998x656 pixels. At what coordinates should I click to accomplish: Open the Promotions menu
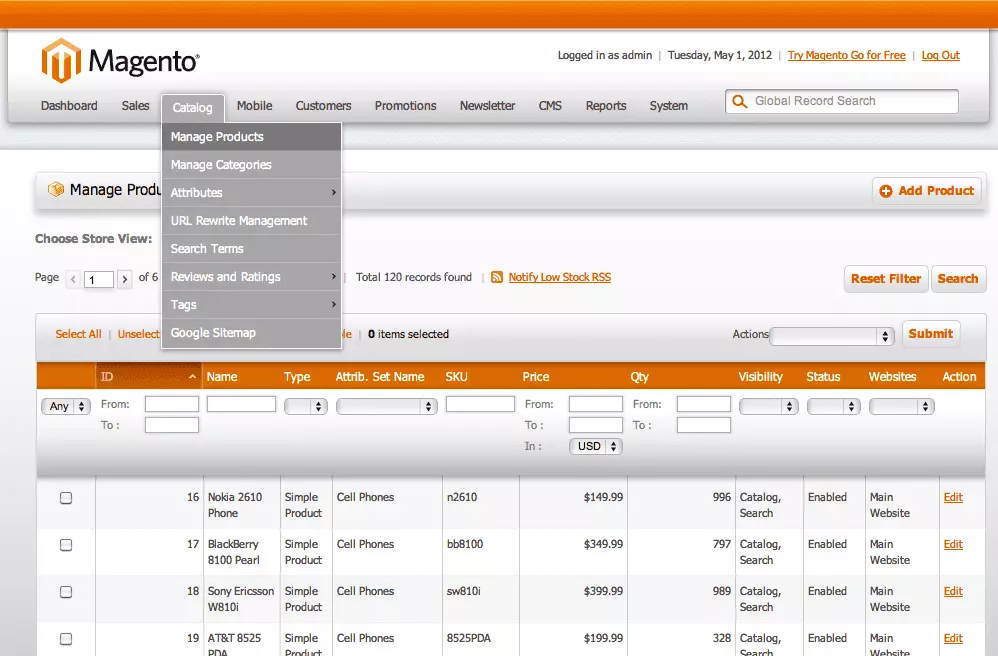point(405,106)
